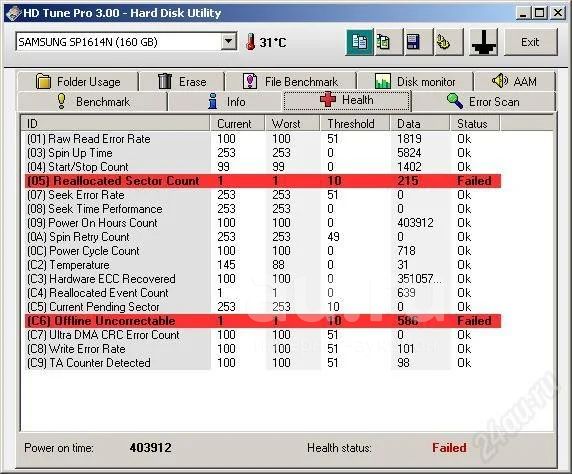Select the (04) Start/Stop Count row
Screen dimensions: 572x474
pos(263,167)
